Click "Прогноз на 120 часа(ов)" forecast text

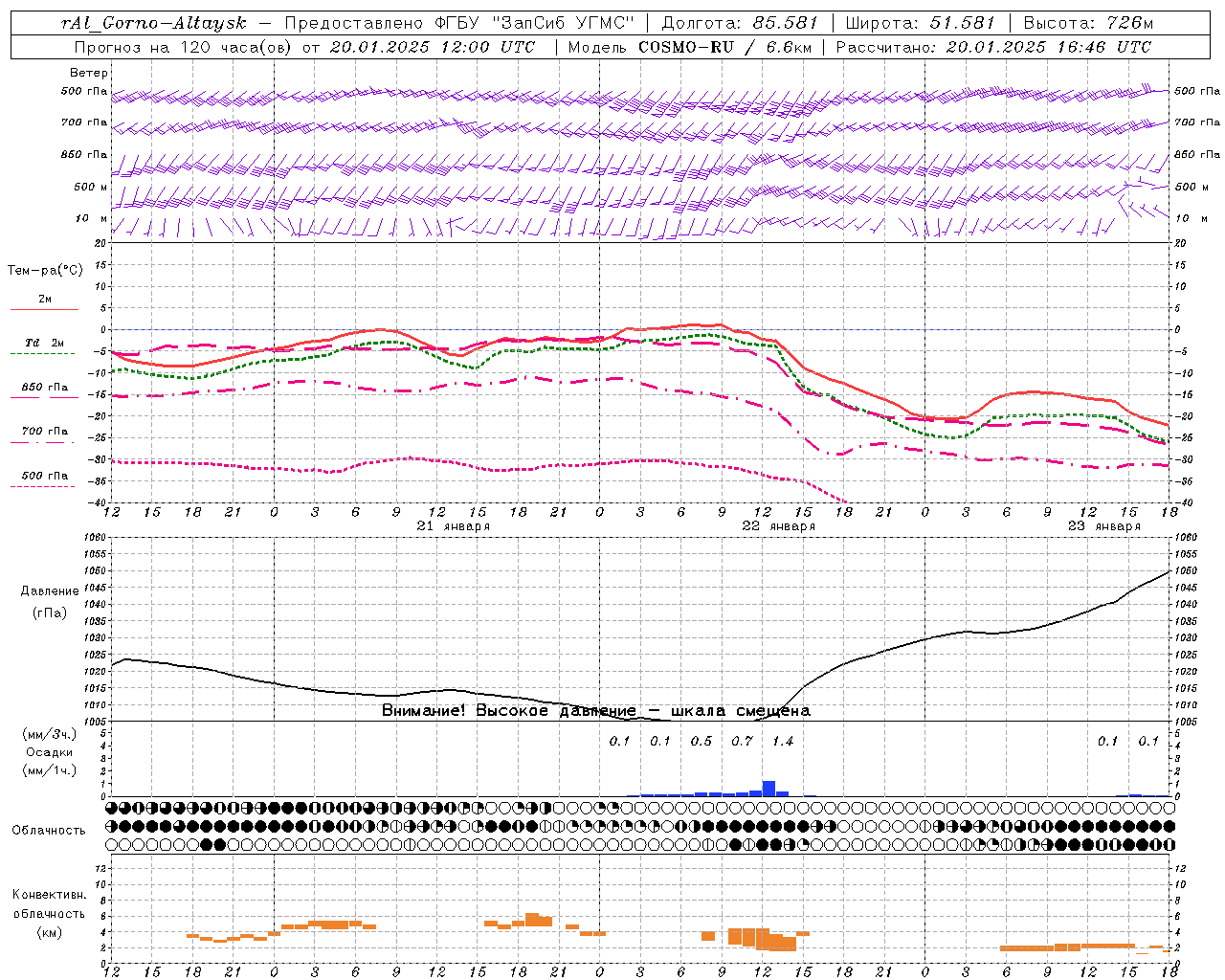(184, 47)
